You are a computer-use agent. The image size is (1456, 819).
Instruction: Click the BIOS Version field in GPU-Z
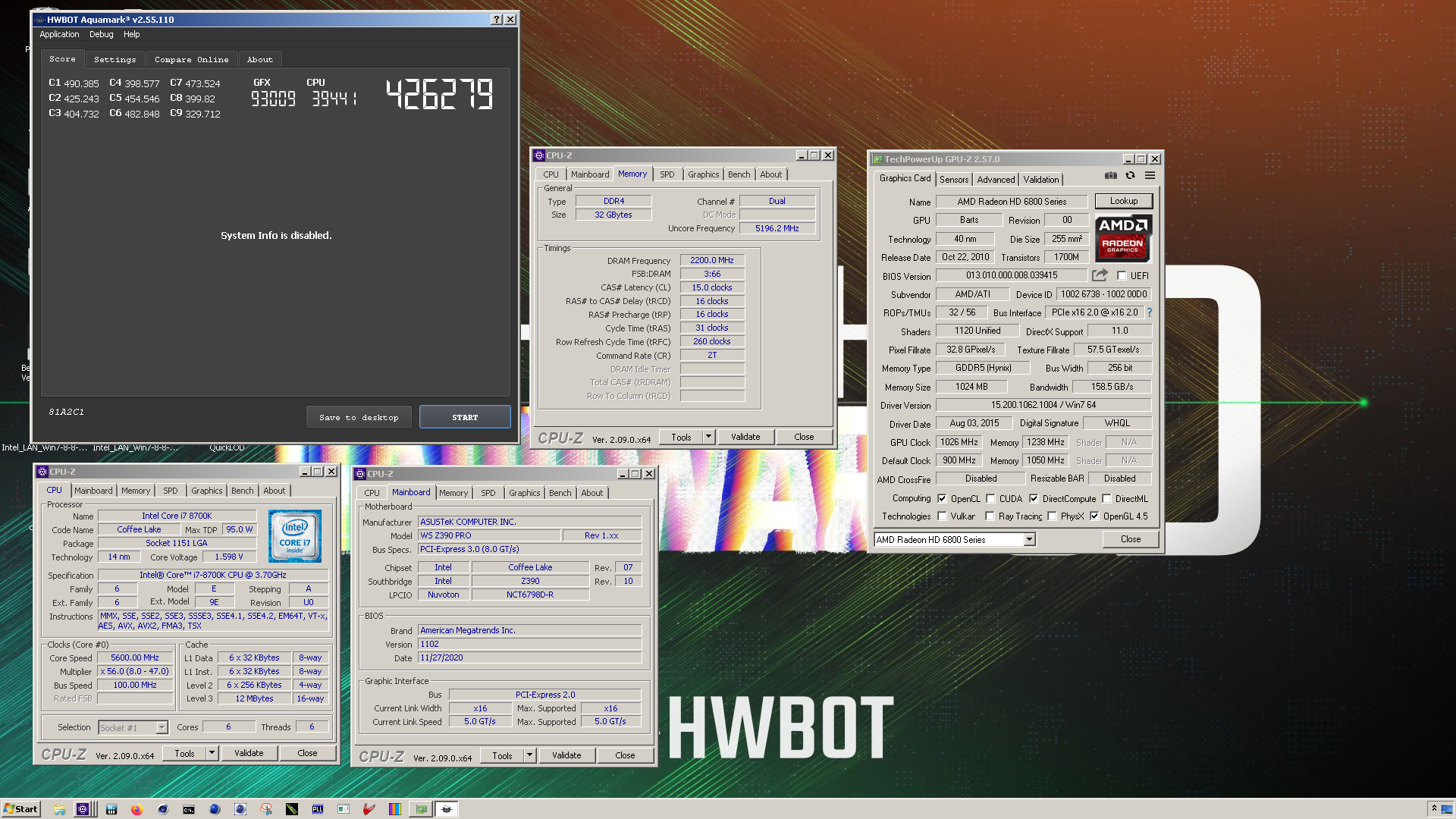click(x=1012, y=275)
